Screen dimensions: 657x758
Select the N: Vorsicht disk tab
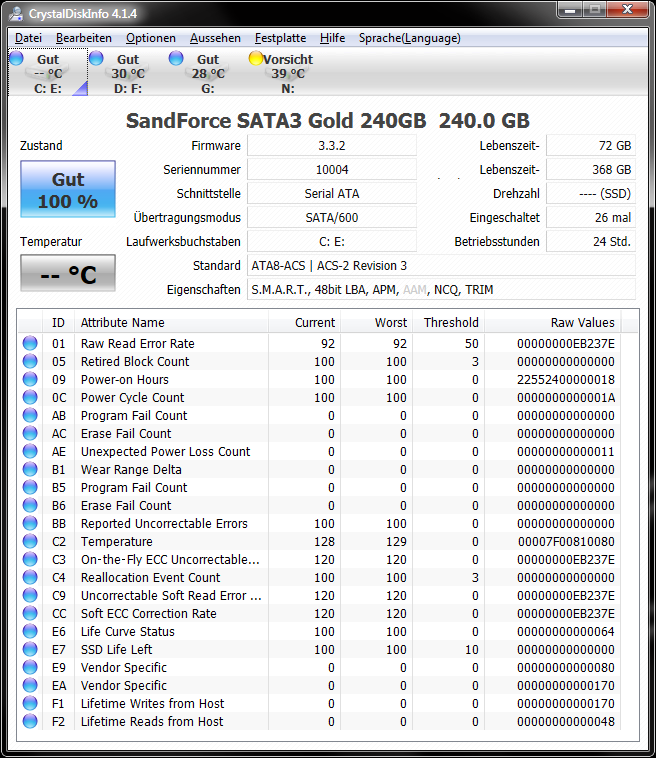tap(288, 73)
